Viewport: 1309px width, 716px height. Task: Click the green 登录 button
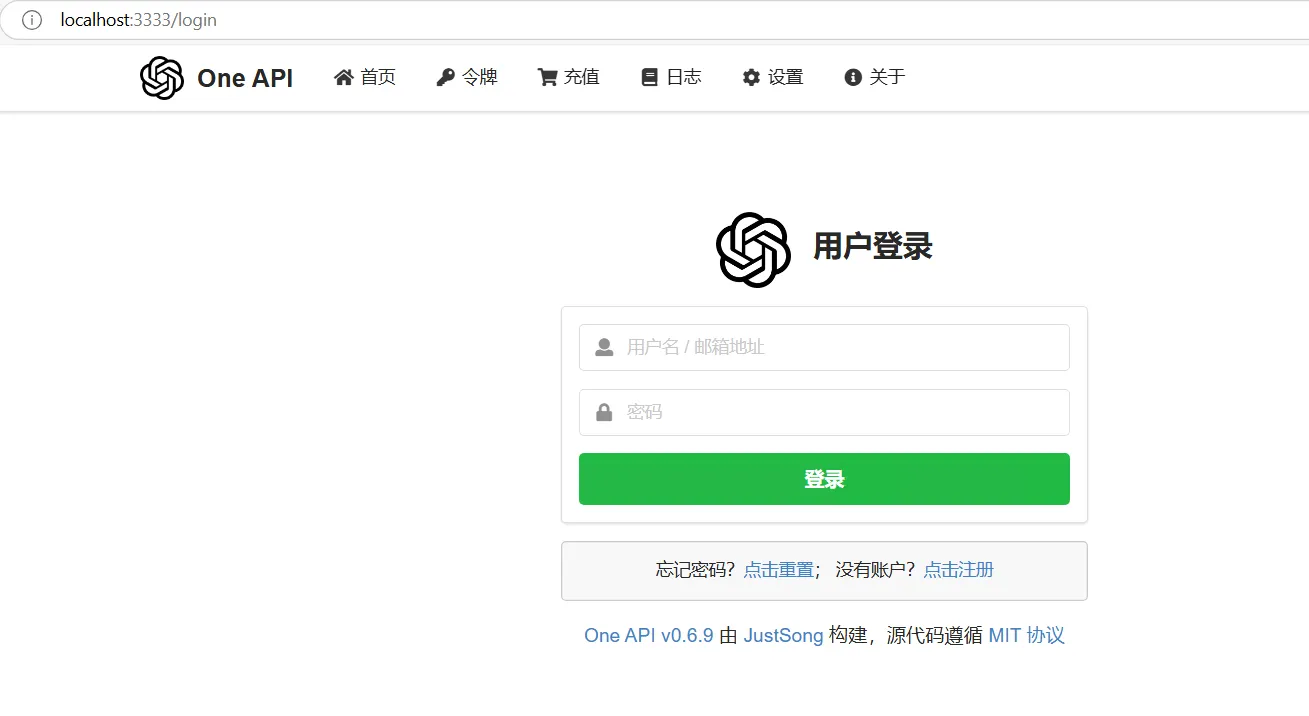tap(824, 479)
